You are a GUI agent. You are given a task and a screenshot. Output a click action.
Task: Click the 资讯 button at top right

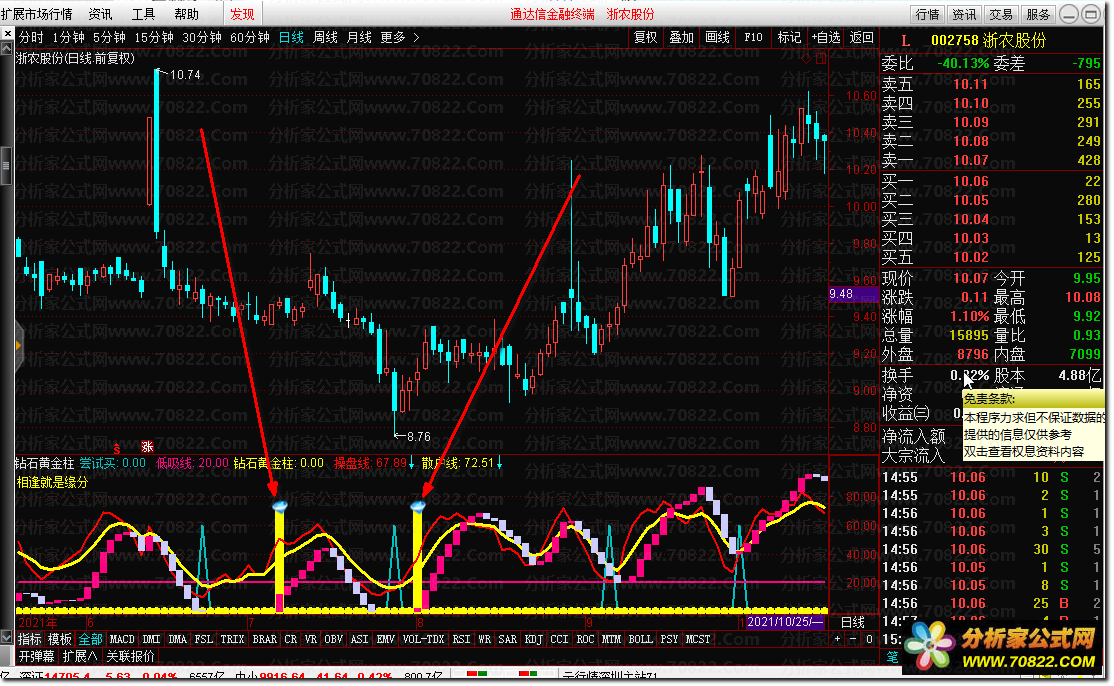point(964,14)
